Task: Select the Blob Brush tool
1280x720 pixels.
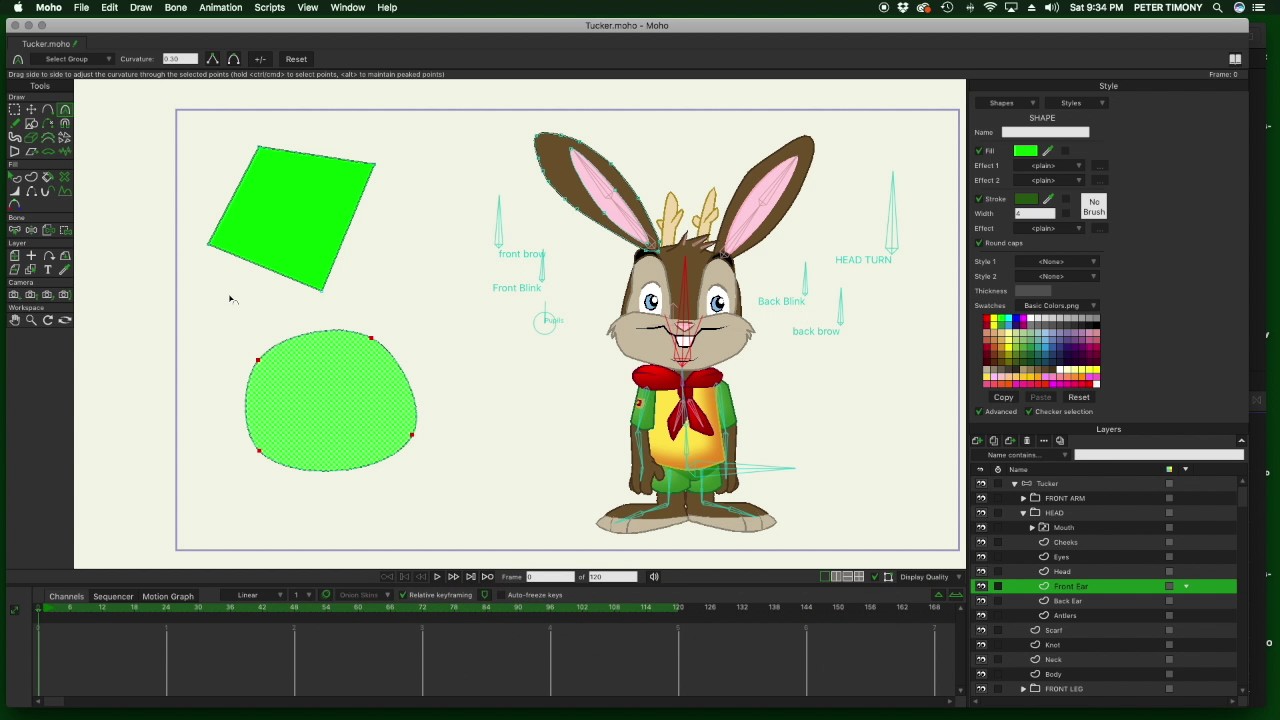Action: click(14, 137)
